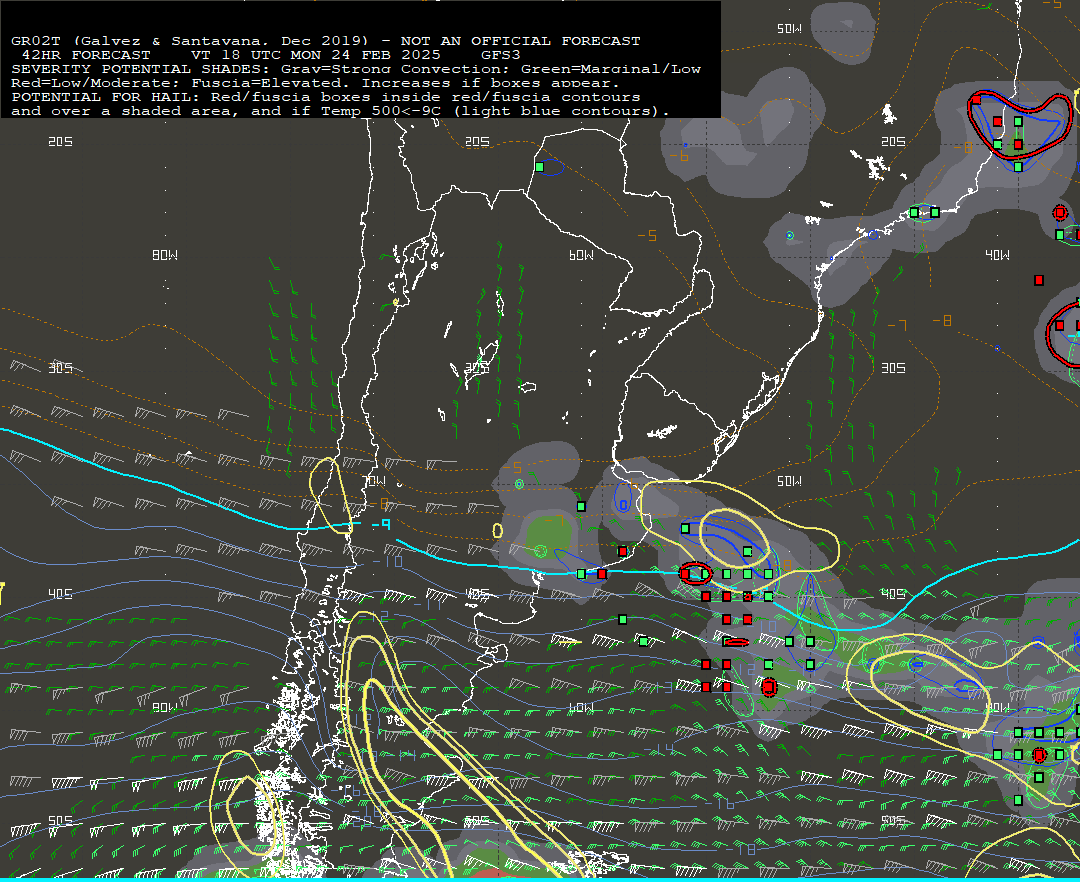Click the "80W" label west of southern Chile
Viewport: 1080px width, 882px height.
tap(165, 708)
